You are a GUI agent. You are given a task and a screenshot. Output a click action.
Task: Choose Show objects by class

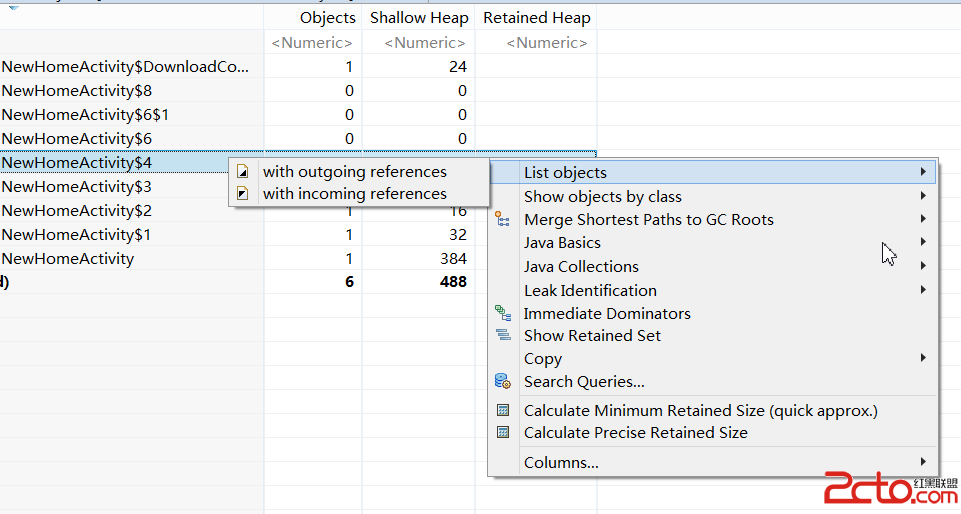coord(602,196)
